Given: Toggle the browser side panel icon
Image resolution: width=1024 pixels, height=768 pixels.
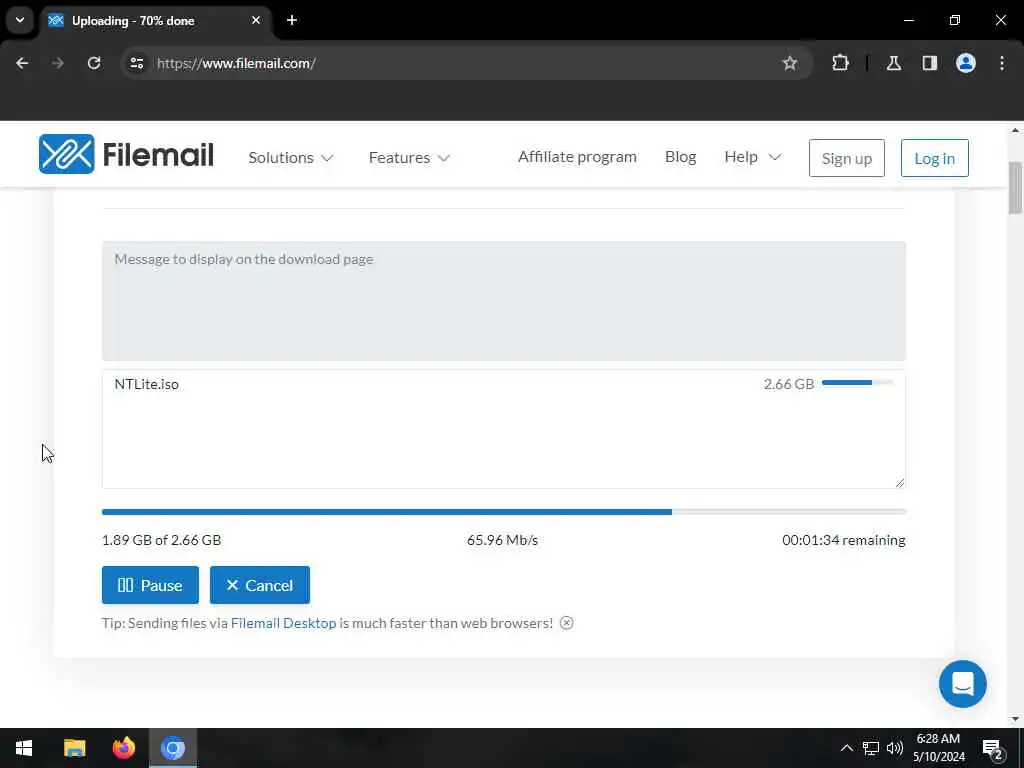Looking at the screenshot, I should pos(930,63).
